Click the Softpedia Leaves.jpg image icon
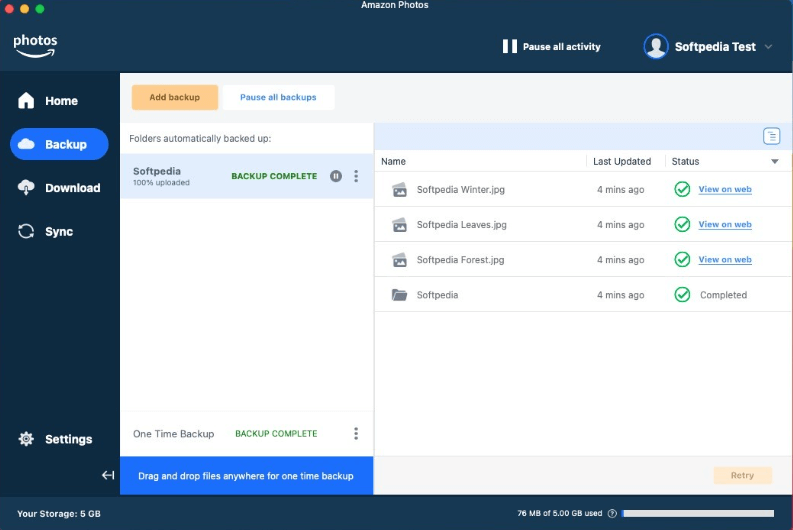This screenshot has width=793, height=530. point(400,225)
